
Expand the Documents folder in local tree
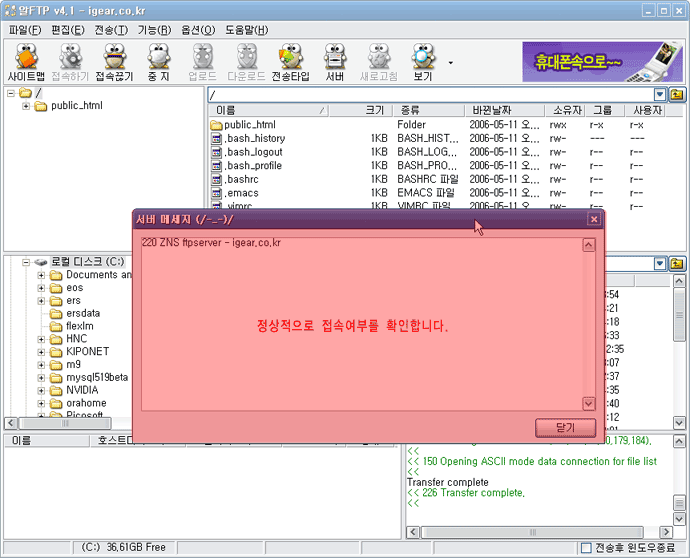(x=42, y=275)
